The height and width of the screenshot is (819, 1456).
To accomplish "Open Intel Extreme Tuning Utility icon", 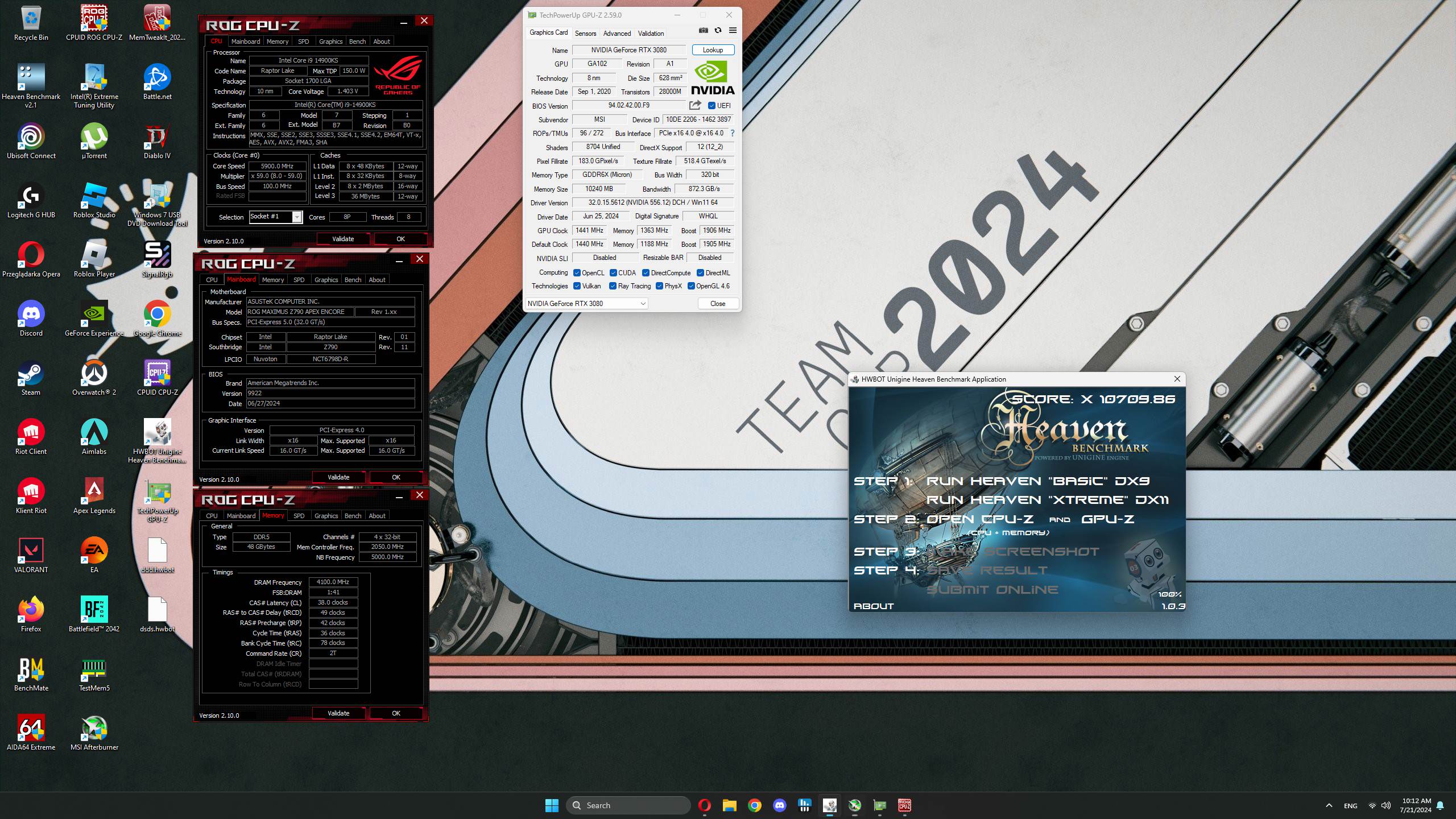I will 94,86.
